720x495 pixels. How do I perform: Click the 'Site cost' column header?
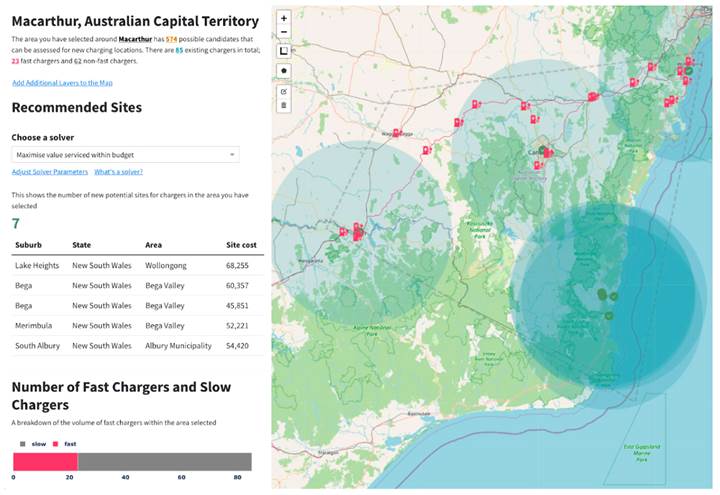[x=241, y=244]
